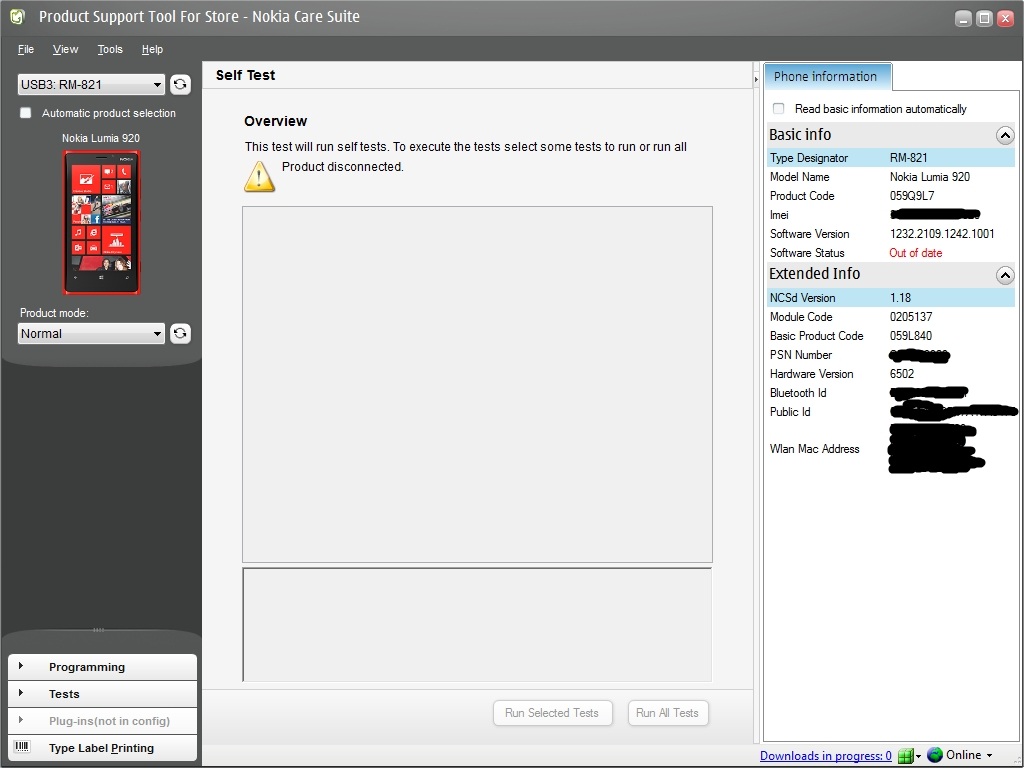Click the Nokia Lumia 920 phone image
The height and width of the screenshot is (768, 1024).
click(101, 223)
